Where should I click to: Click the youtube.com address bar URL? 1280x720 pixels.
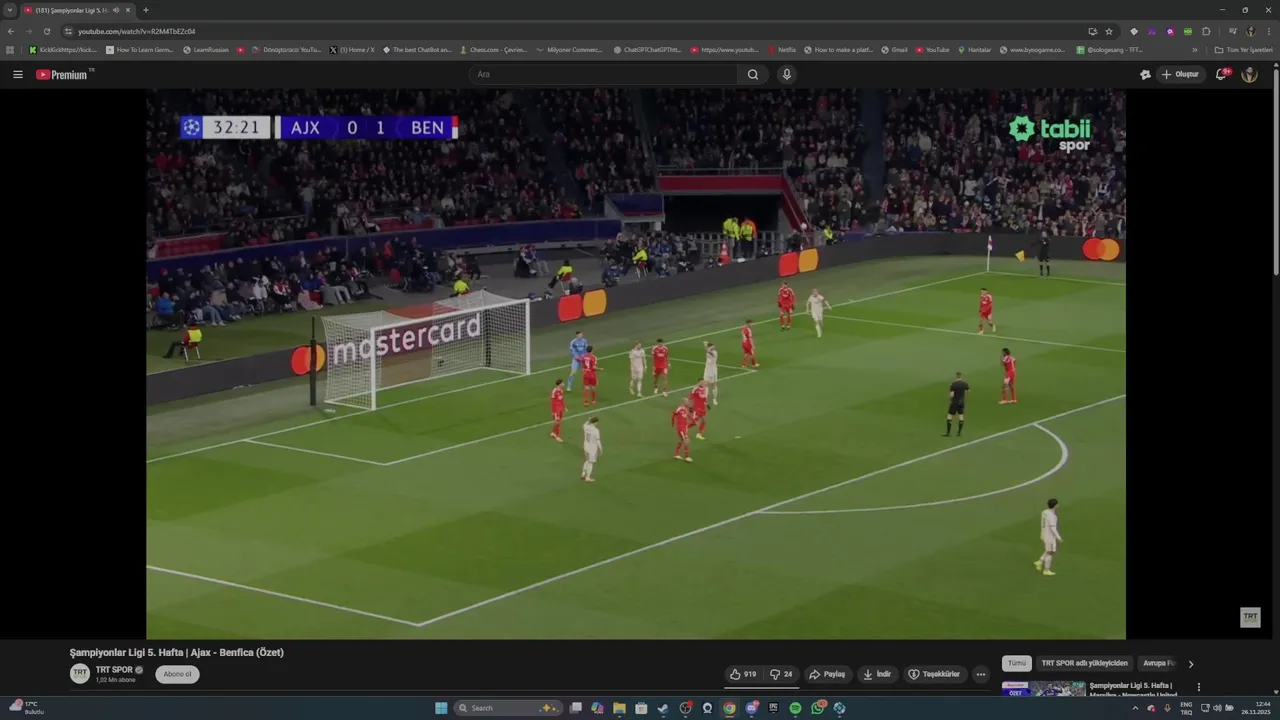pos(137,31)
